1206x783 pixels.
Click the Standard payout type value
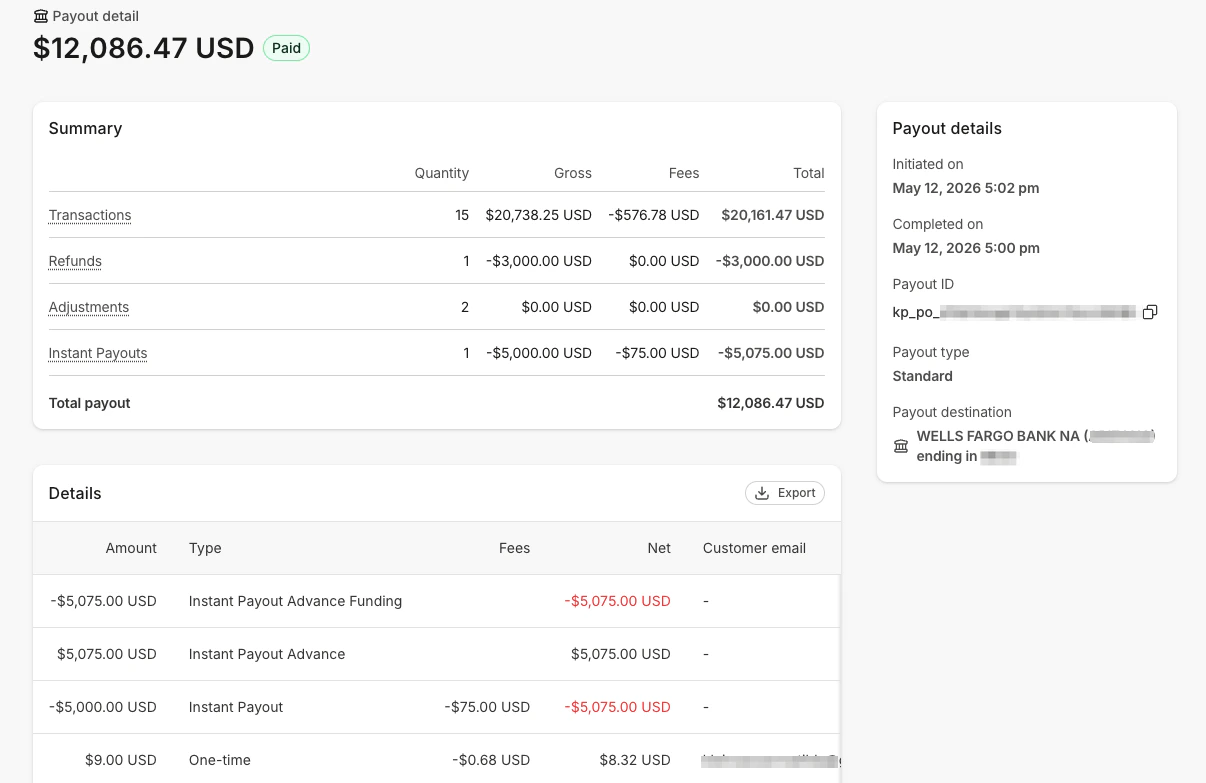(x=922, y=376)
